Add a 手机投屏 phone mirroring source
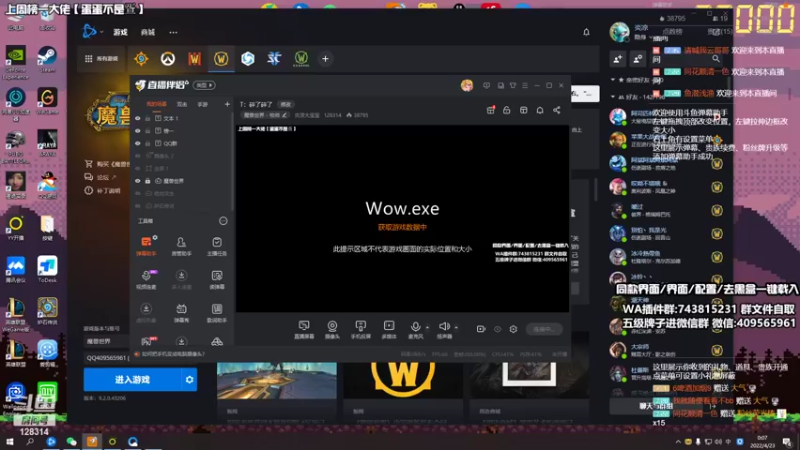800x450 pixels. (361, 330)
